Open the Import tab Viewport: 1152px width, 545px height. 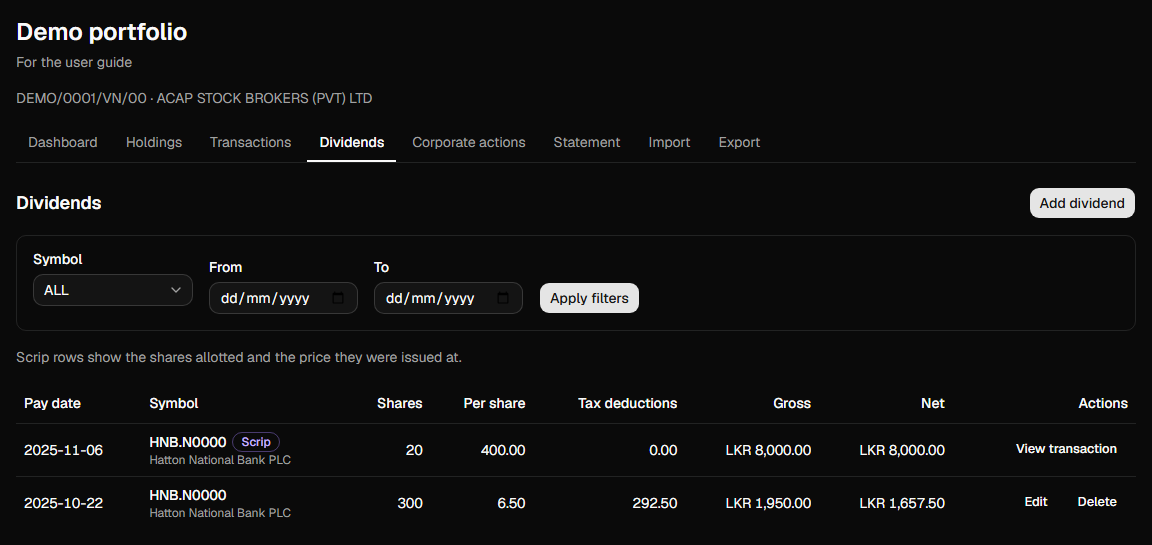pos(669,142)
